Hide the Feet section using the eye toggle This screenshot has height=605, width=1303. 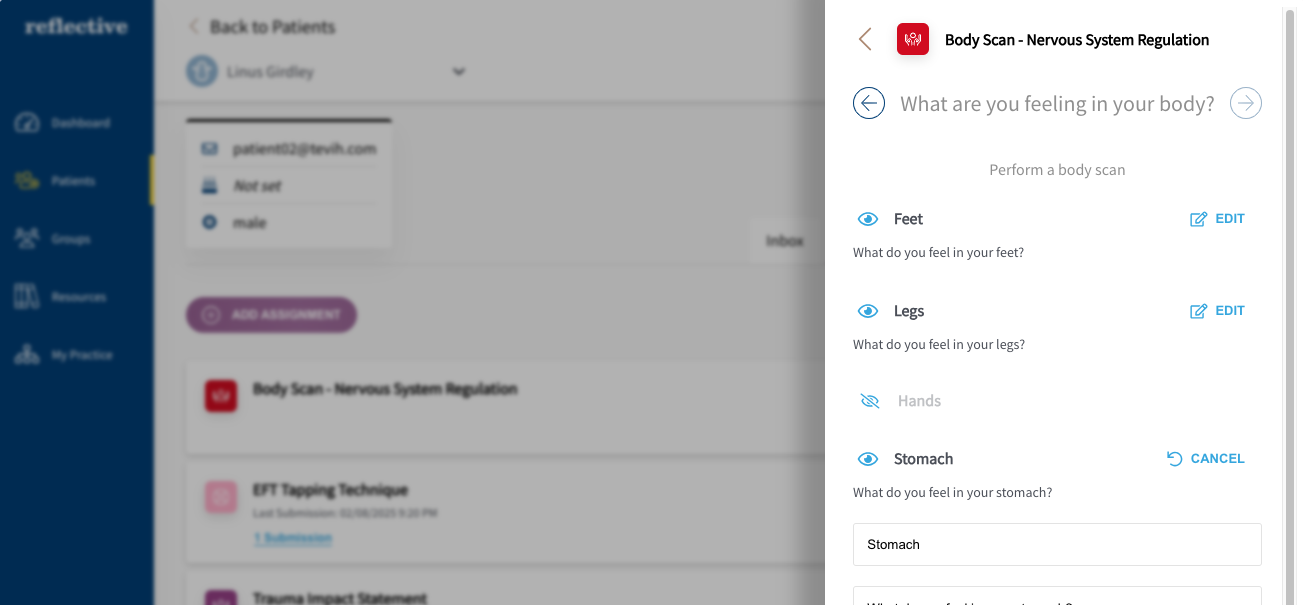[867, 218]
